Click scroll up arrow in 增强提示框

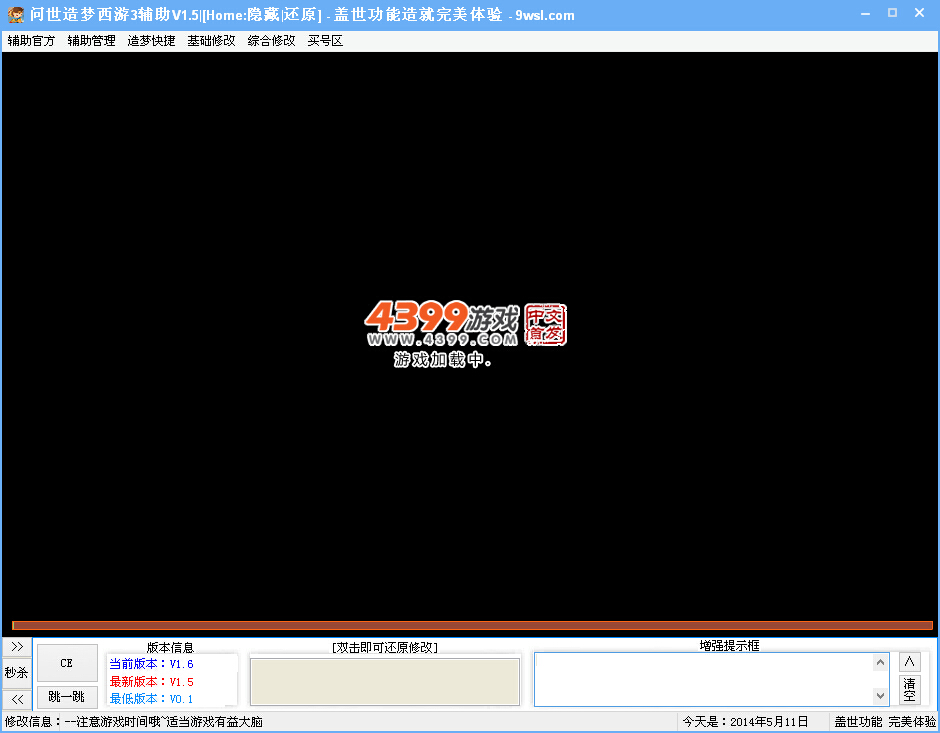pos(880,662)
